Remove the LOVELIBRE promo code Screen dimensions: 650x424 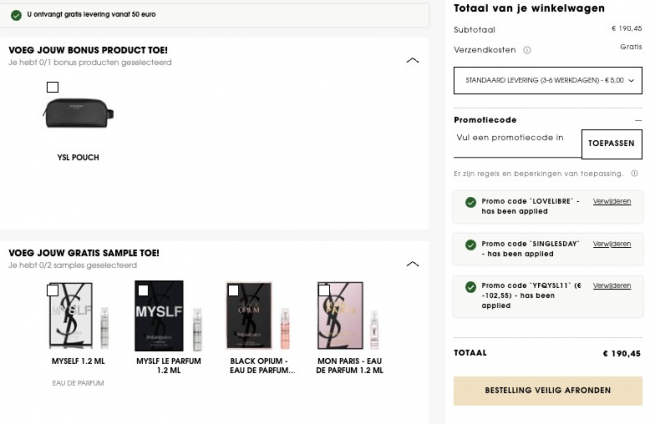tap(612, 202)
